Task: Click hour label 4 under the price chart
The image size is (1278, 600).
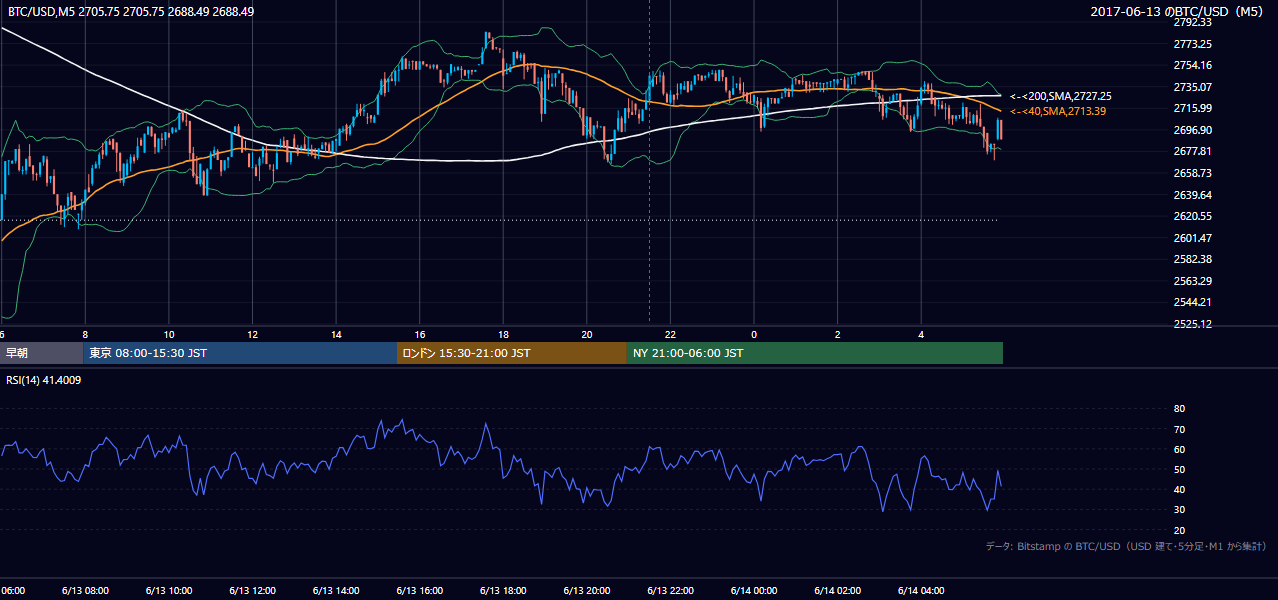Action: click(x=921, y=334)
